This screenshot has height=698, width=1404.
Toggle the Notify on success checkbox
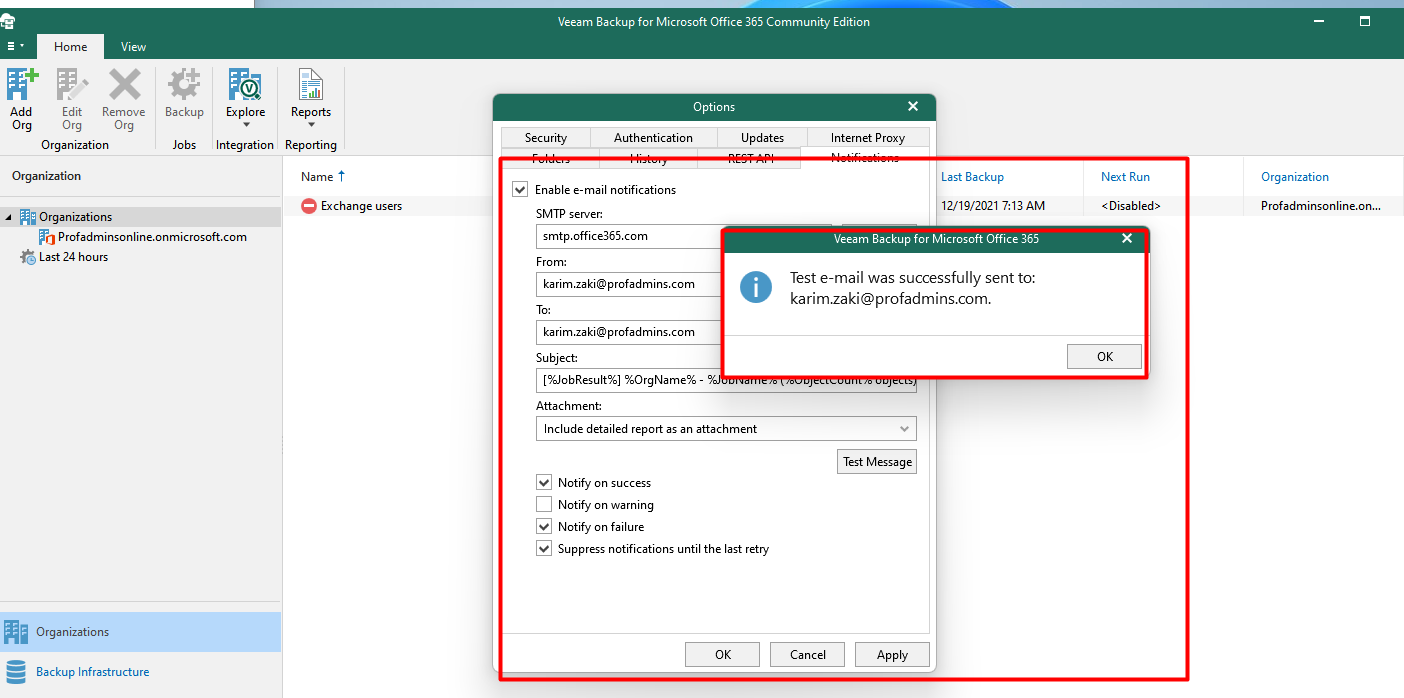pyautogui.click(x=544, y=483)
